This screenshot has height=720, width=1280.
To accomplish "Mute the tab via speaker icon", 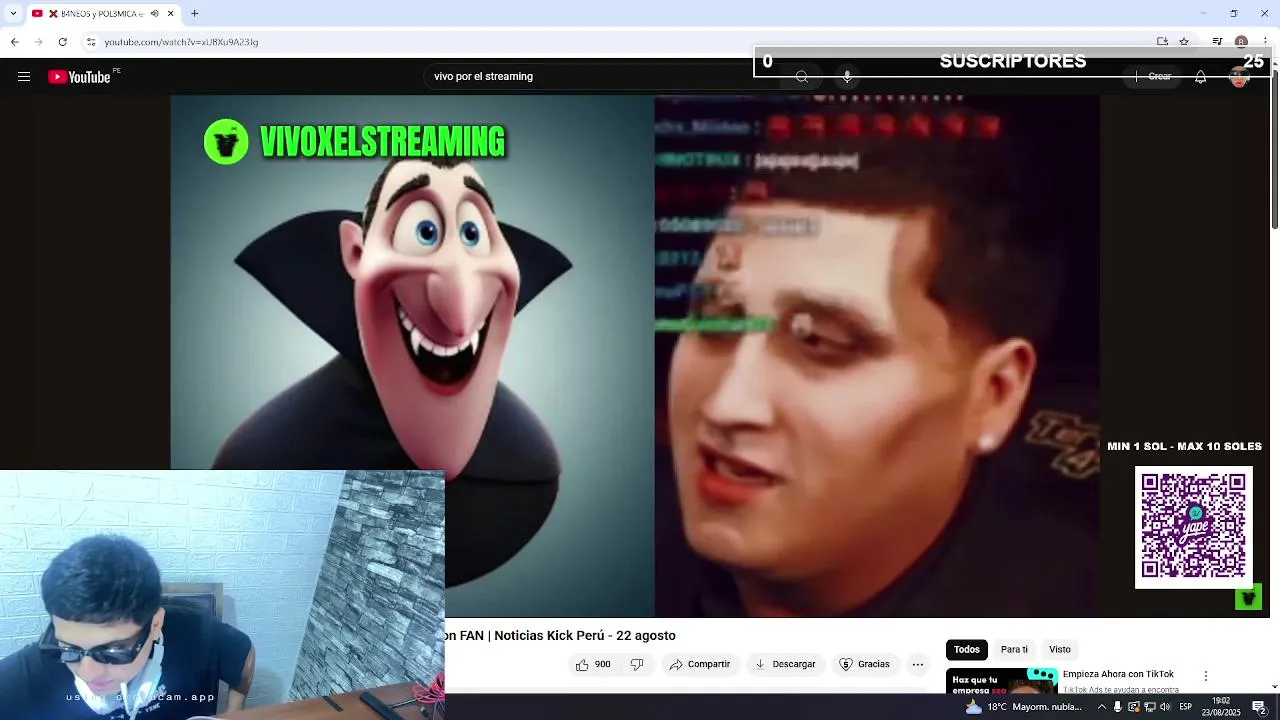I will 154,13.
